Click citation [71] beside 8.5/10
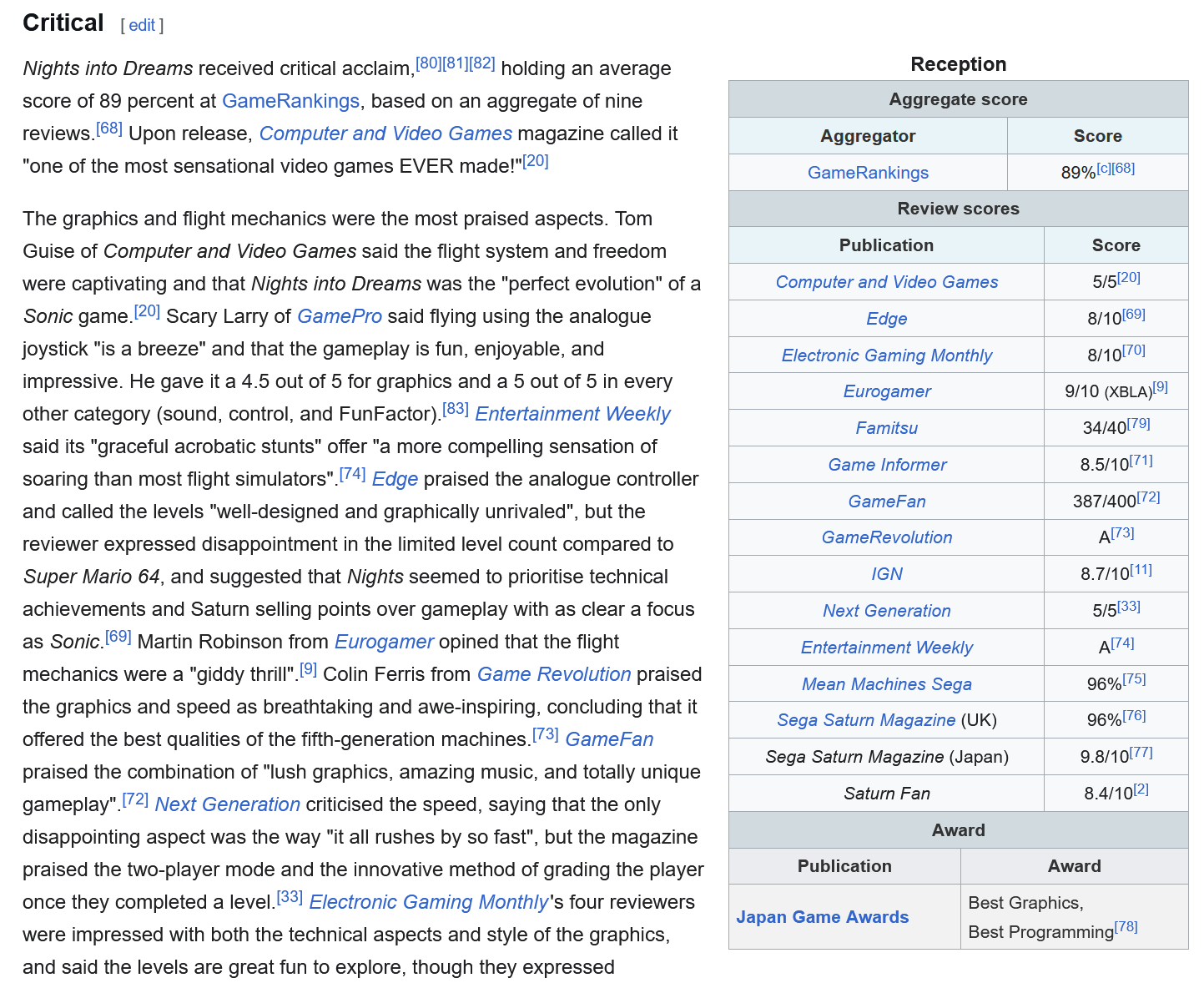This screenshot has height=983, width=1204. (1141, 461)
